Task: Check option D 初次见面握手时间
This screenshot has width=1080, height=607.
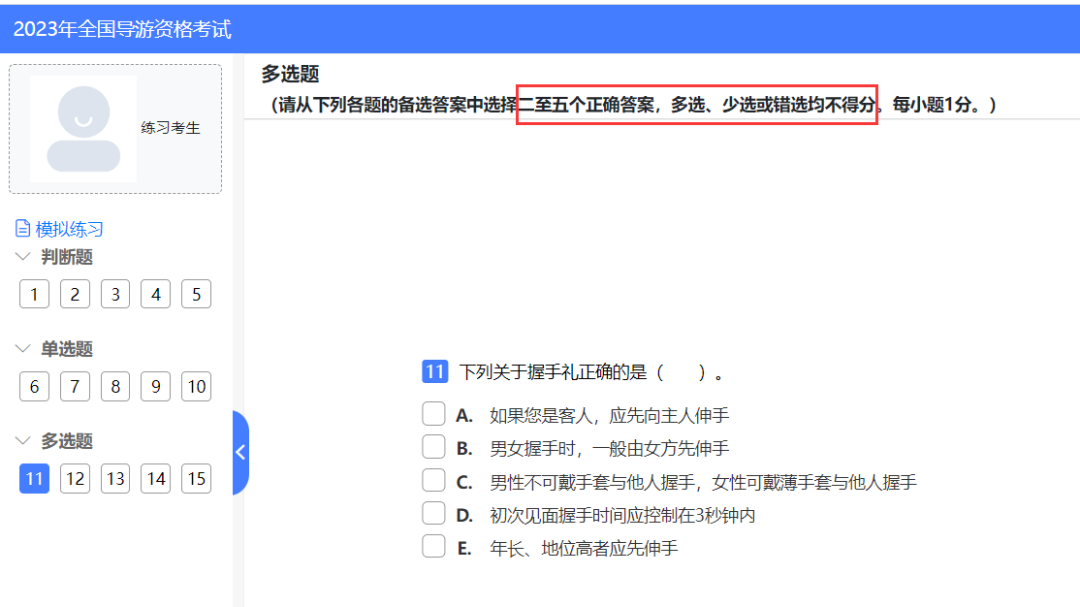Action: (433, 513)
